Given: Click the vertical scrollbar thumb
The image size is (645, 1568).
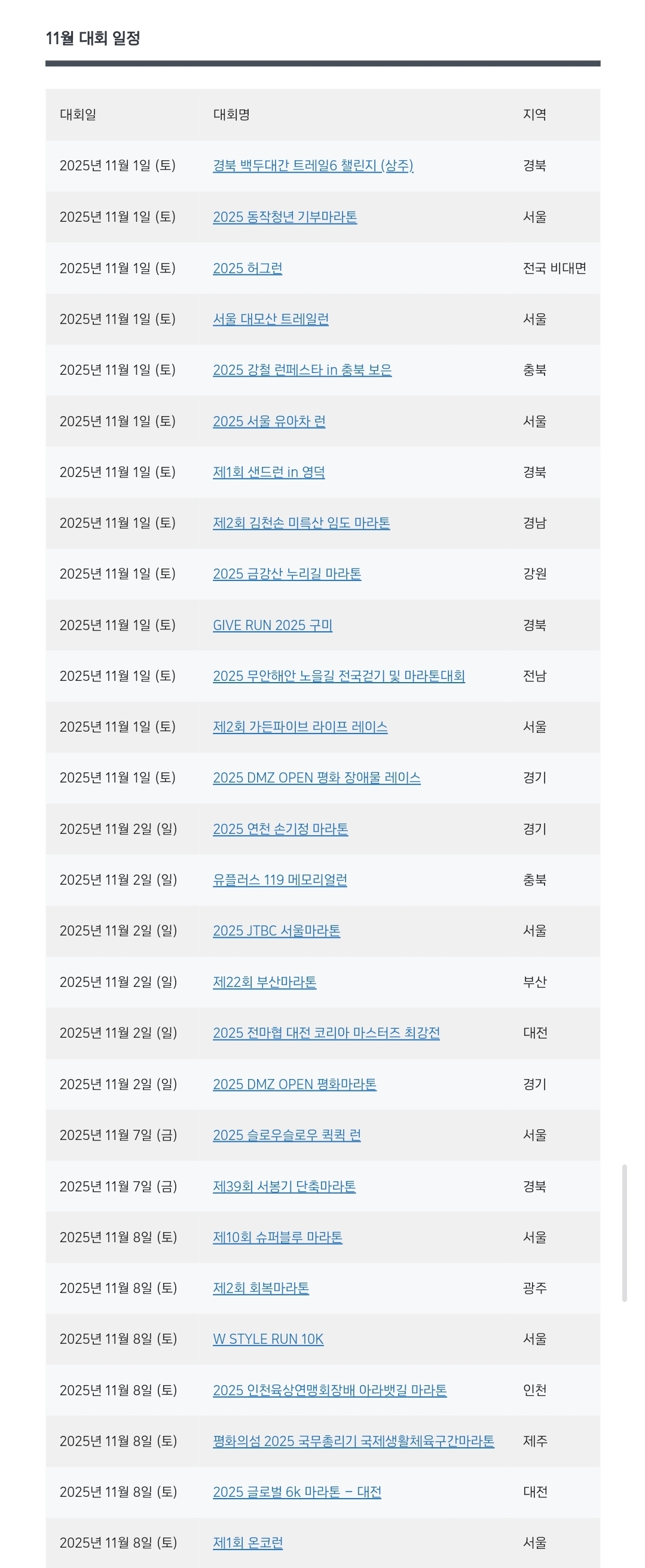Looking at the screenshot, I should coord(624,1233).
